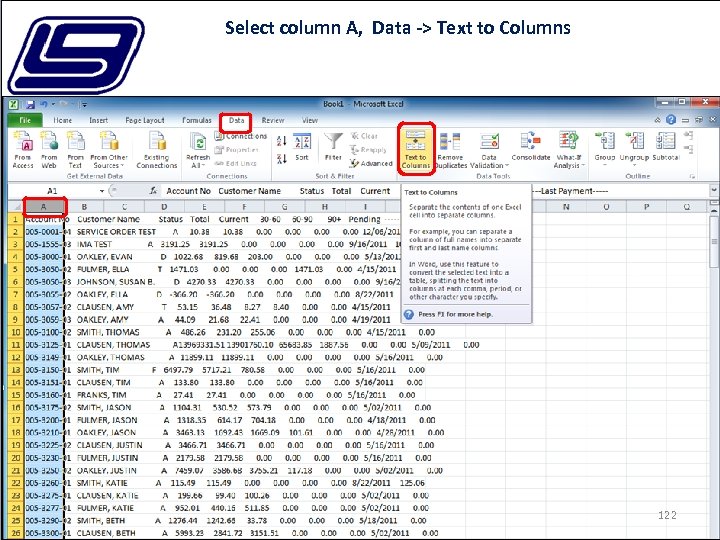Click the Edit Links ribbon item
720x540 pixels.
pyautogui.click(x=236, y=163)
